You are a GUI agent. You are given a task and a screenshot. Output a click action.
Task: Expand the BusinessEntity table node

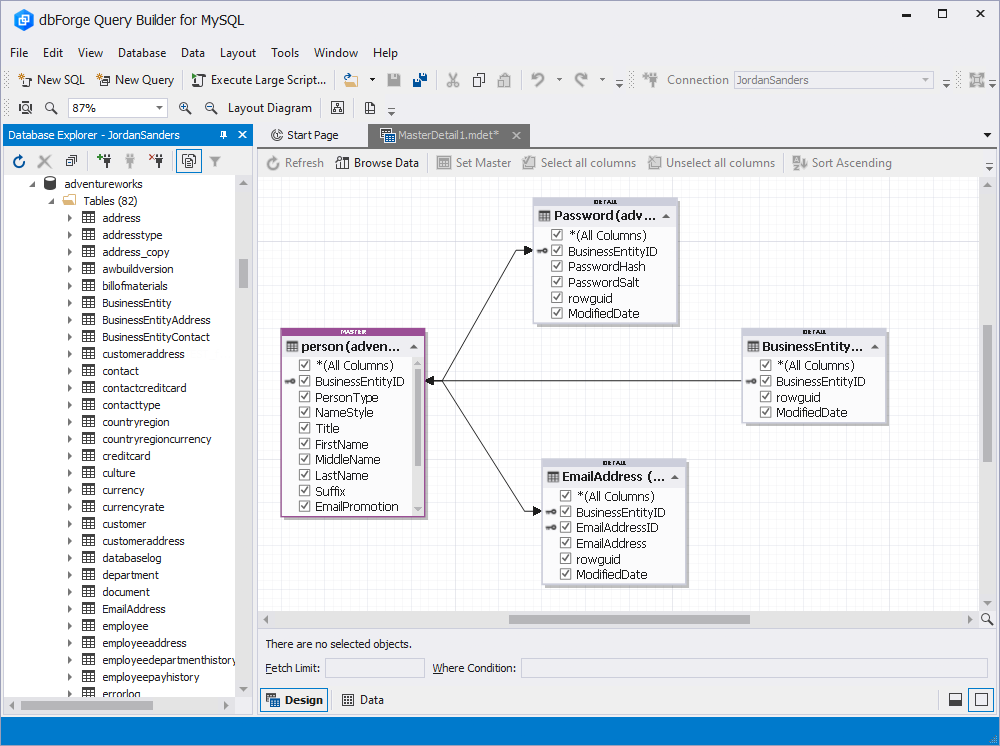(x=70, y=303)
